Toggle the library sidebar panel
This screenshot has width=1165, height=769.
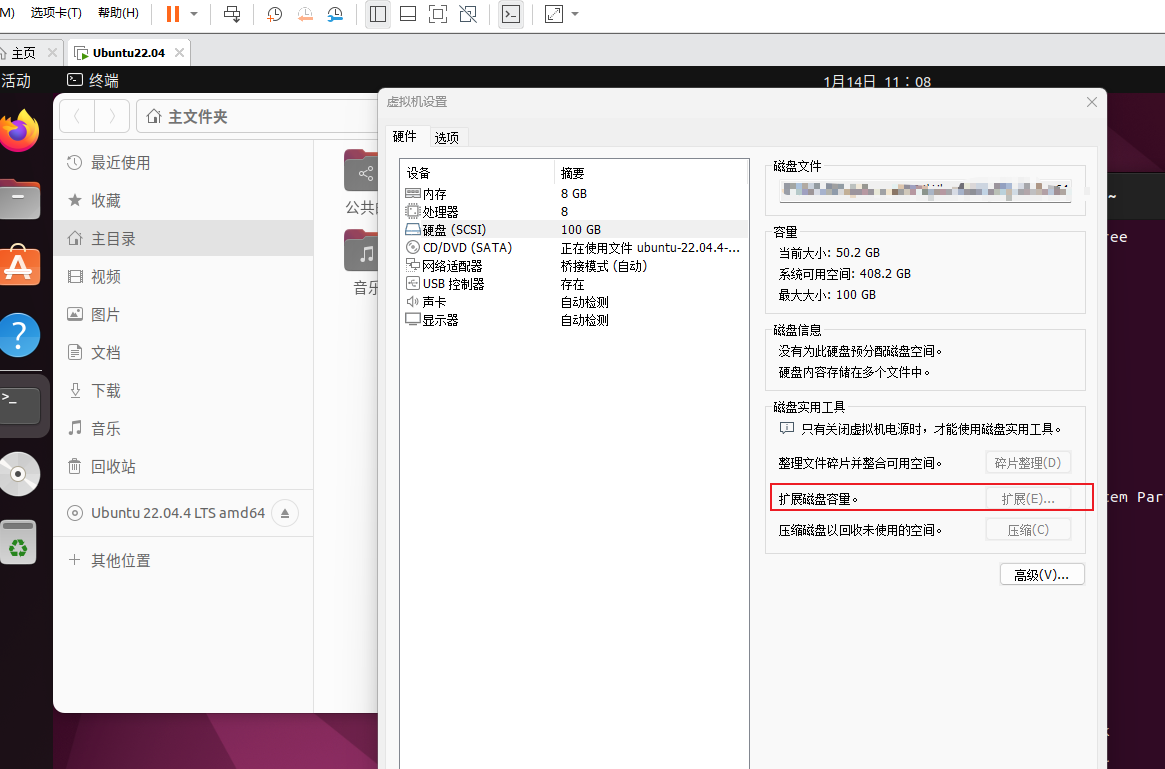377,13
